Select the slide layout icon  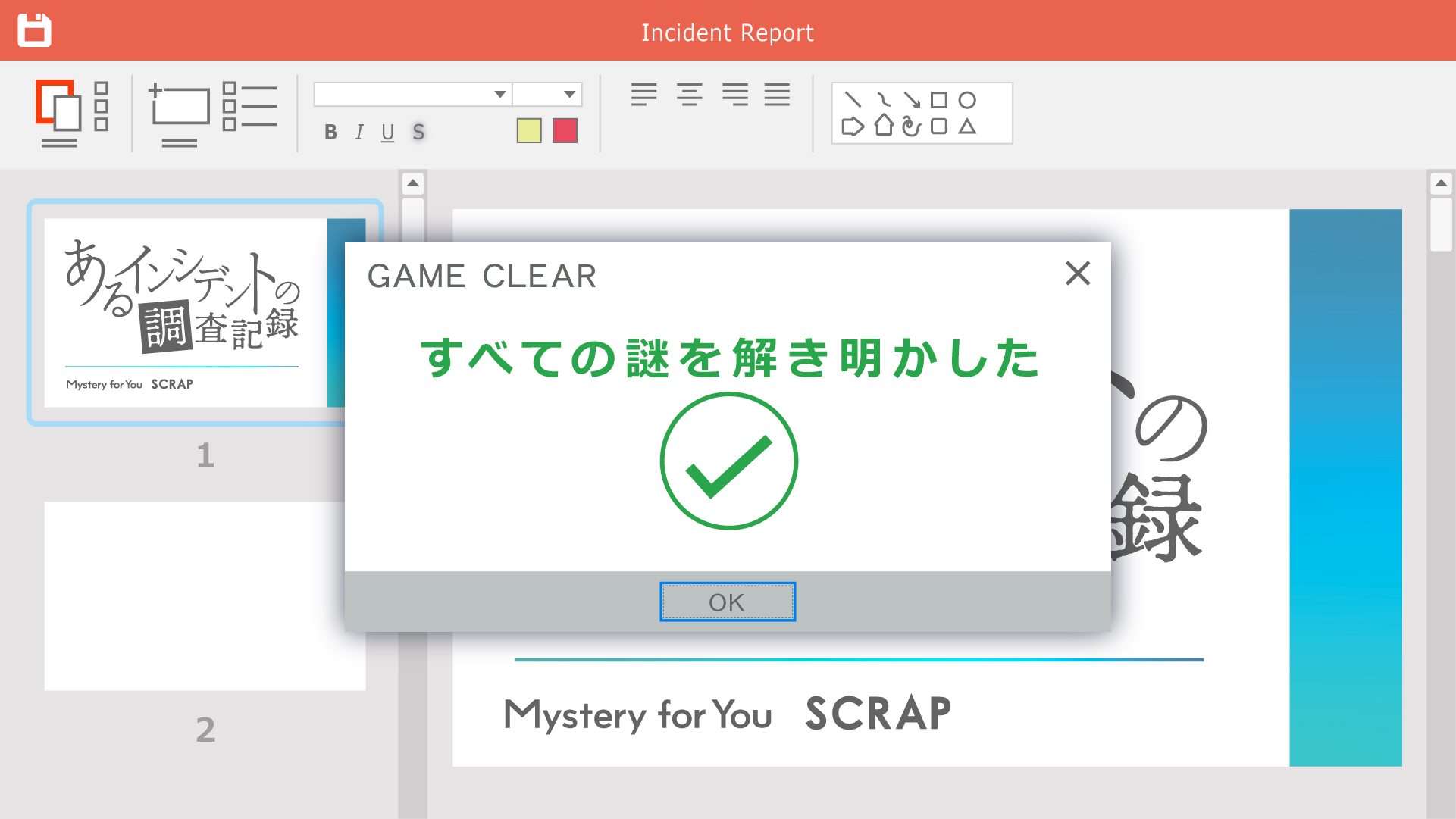(x=59, y=113)
